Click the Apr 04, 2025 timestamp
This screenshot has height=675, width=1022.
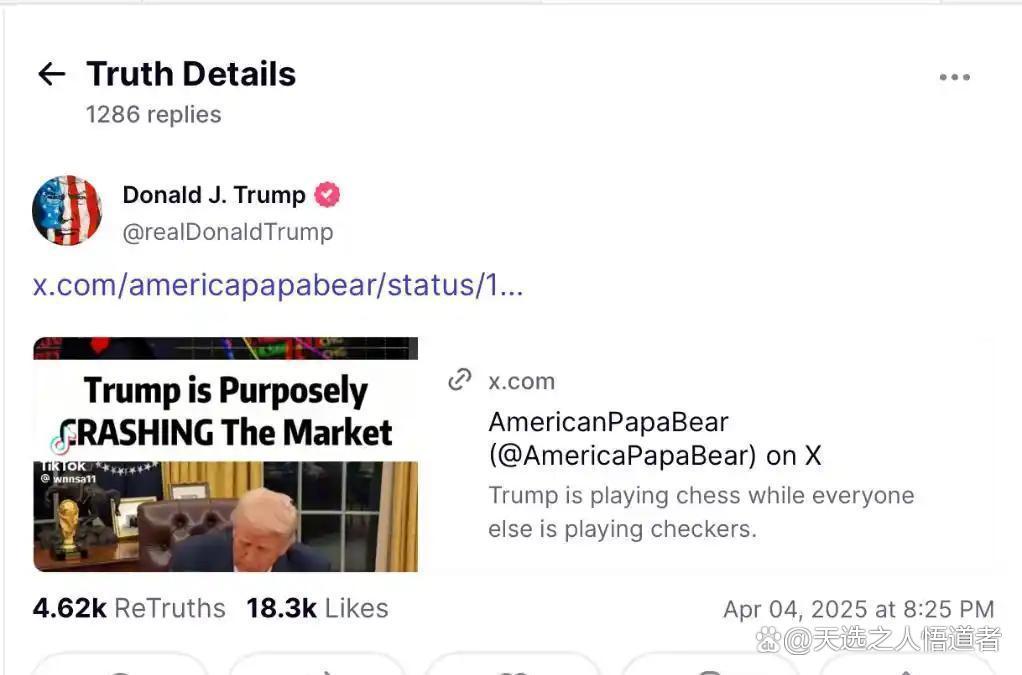(x=858, y=609)
